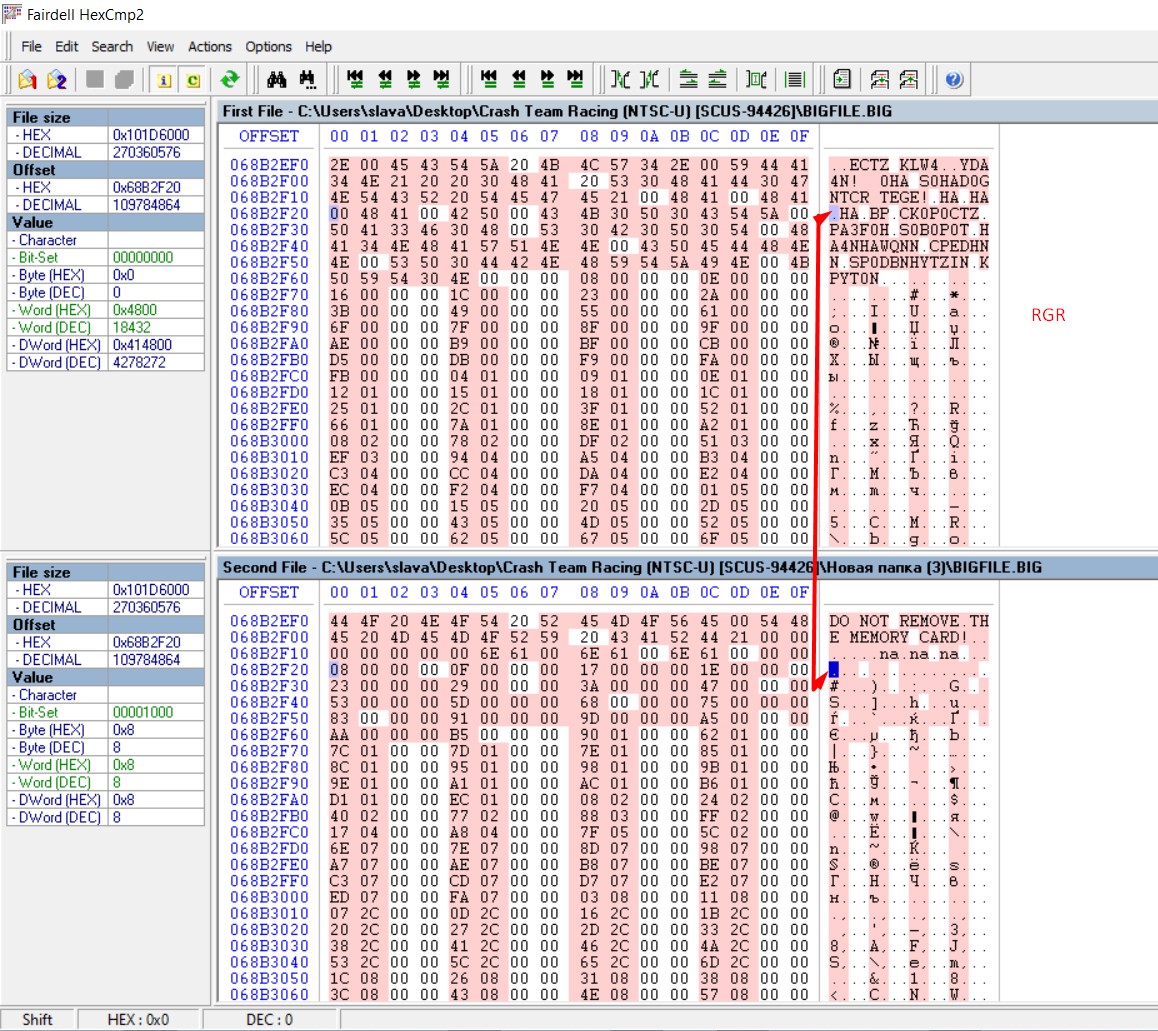The height and width of the screenshot is (1031, 1158).
Task: Click second gray square toolbar button
Action: coord(124,79)
